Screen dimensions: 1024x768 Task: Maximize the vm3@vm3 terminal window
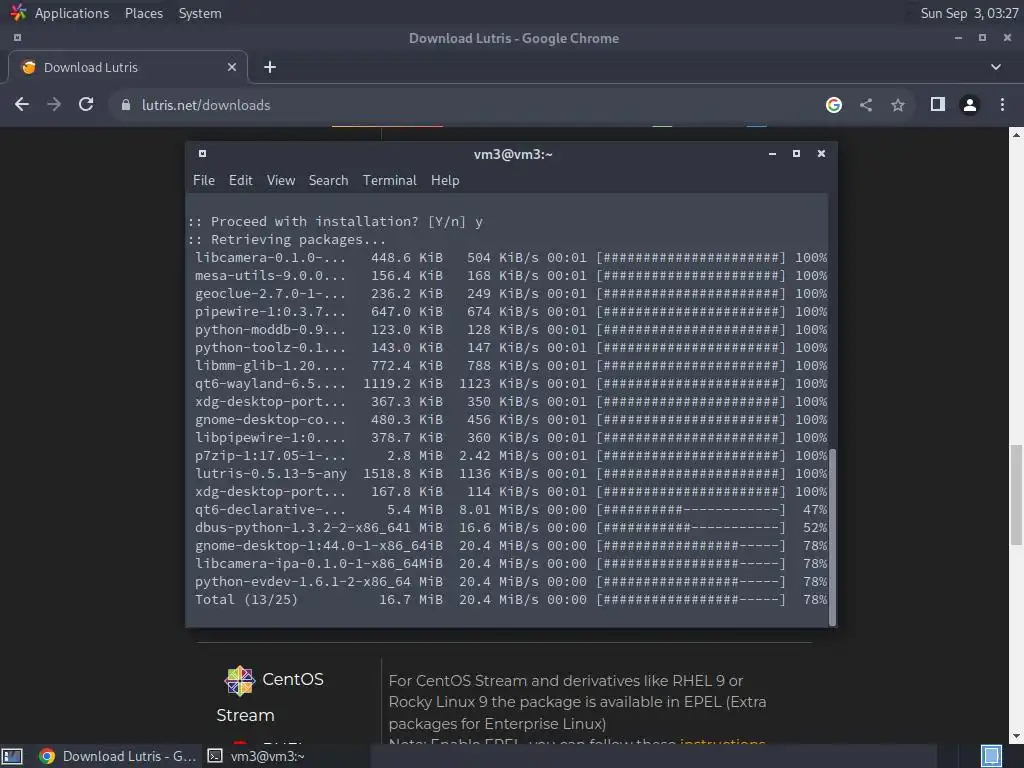[x=796, y=153]
